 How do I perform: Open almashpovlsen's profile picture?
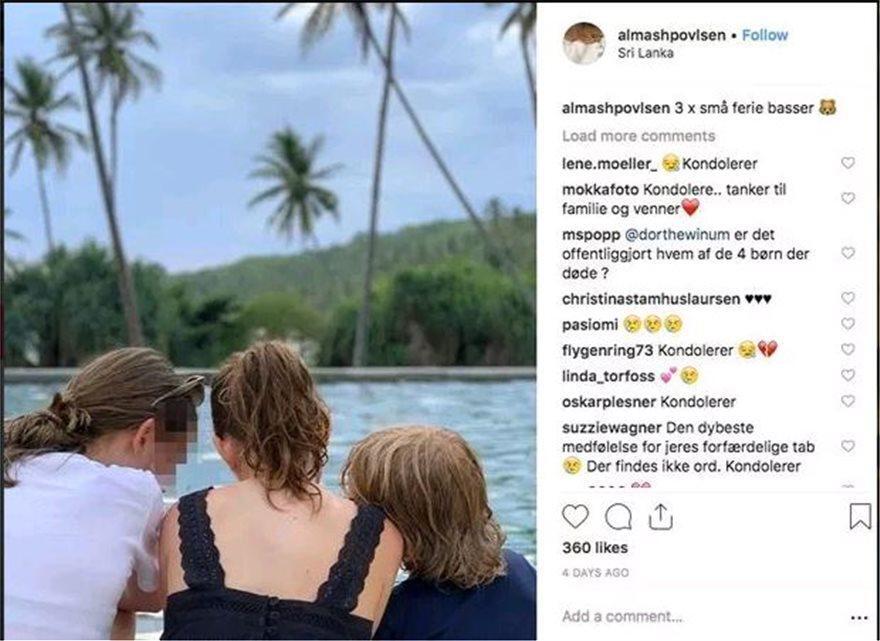(x=584, y=43)
